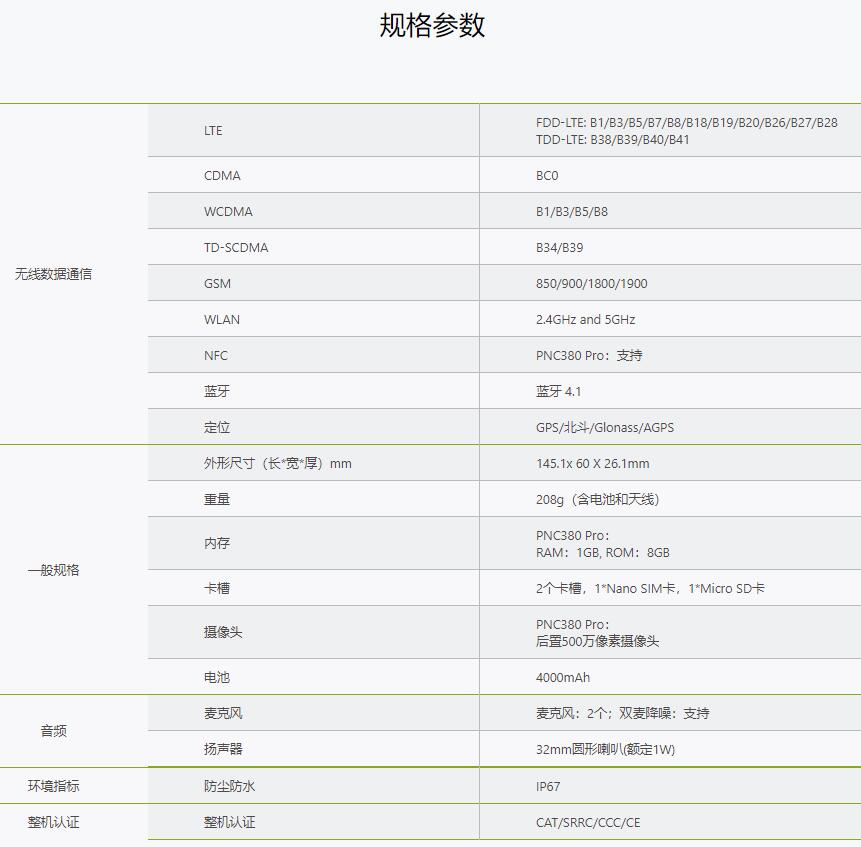Click the BC0 value
861x847 pixels.
[x=547, y=176]
